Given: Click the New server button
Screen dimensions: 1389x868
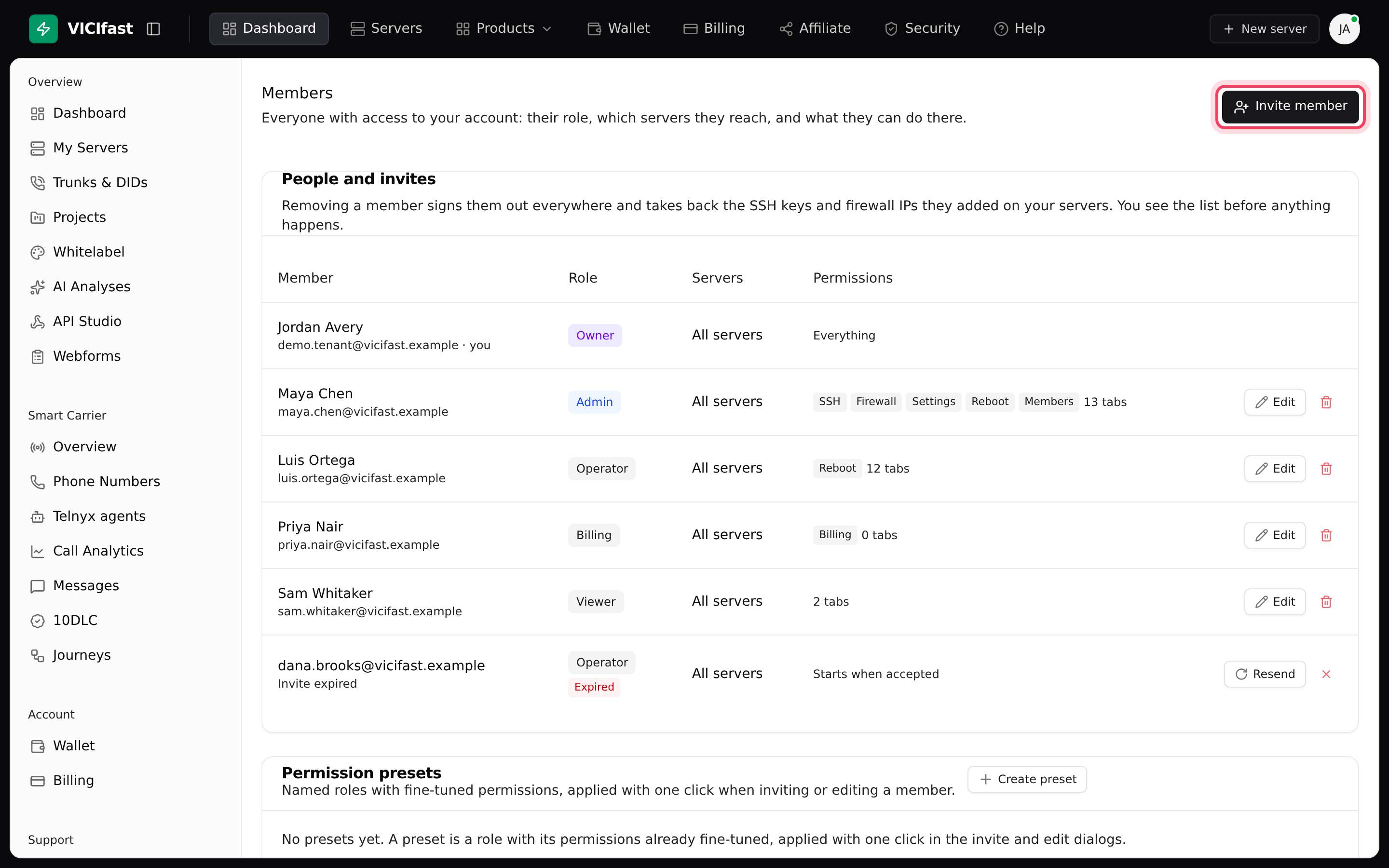Looking at the screenshot, I should pyautogui.click(x=1264, y=29).
